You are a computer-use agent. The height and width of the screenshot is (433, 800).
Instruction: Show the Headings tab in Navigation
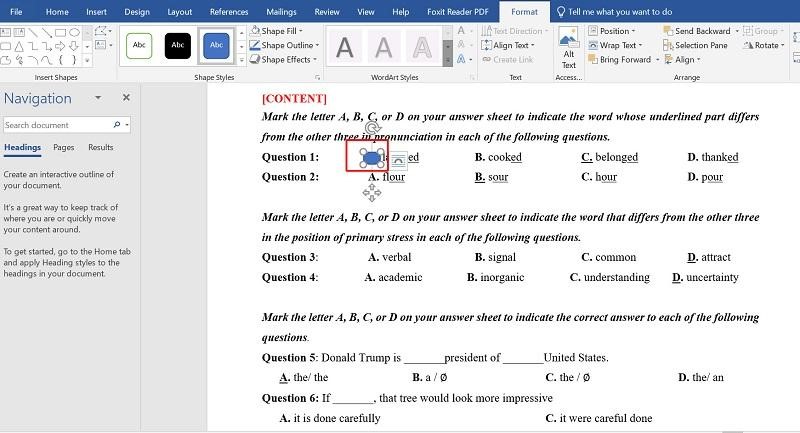22,147
